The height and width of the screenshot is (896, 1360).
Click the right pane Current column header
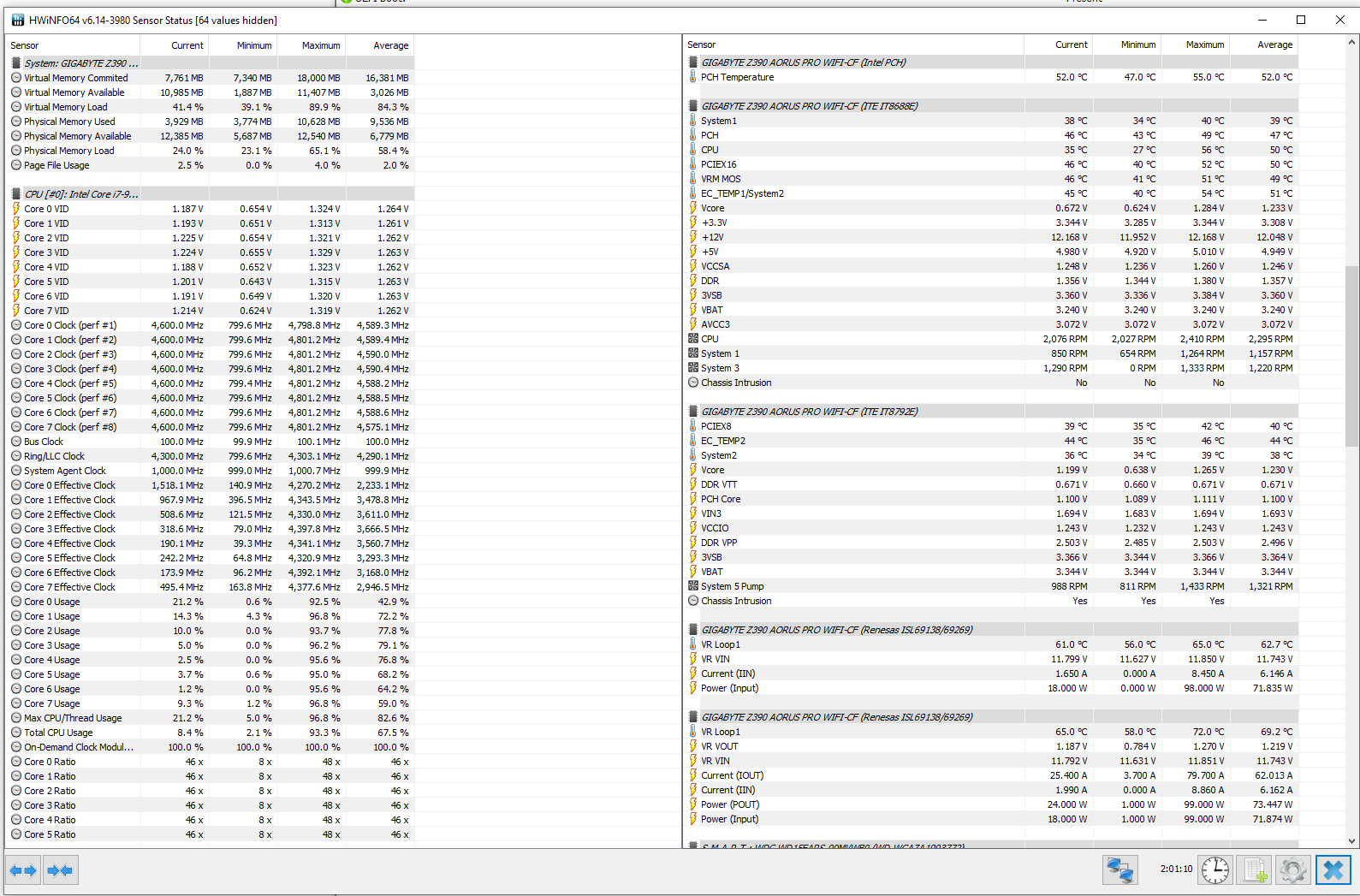pos(1058,45)
